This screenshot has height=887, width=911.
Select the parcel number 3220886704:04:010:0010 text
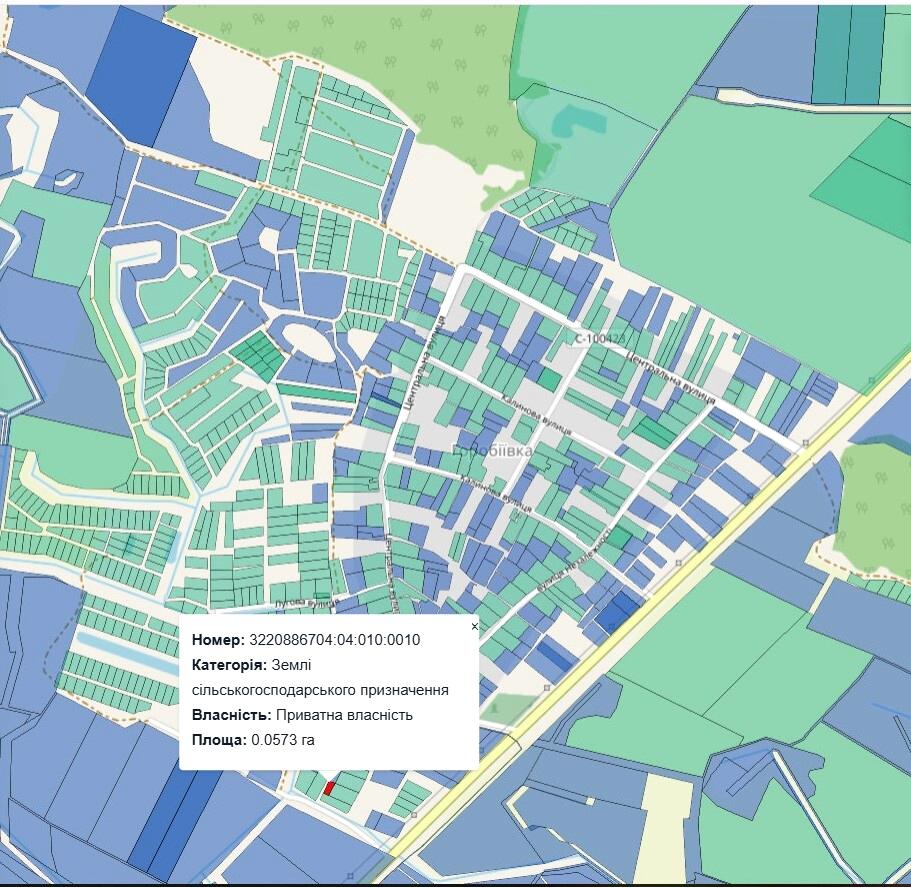(334, 641)
